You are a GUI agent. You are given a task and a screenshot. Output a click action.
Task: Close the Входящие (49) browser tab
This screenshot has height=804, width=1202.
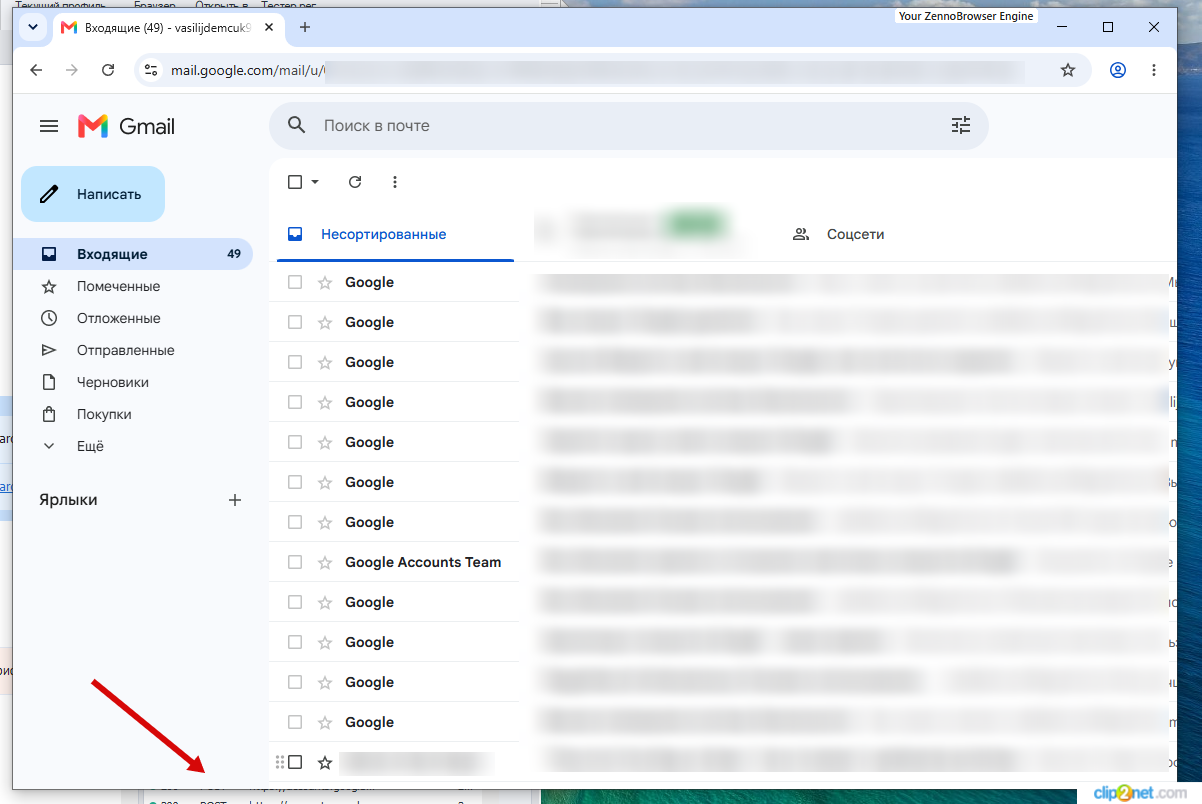267,27
